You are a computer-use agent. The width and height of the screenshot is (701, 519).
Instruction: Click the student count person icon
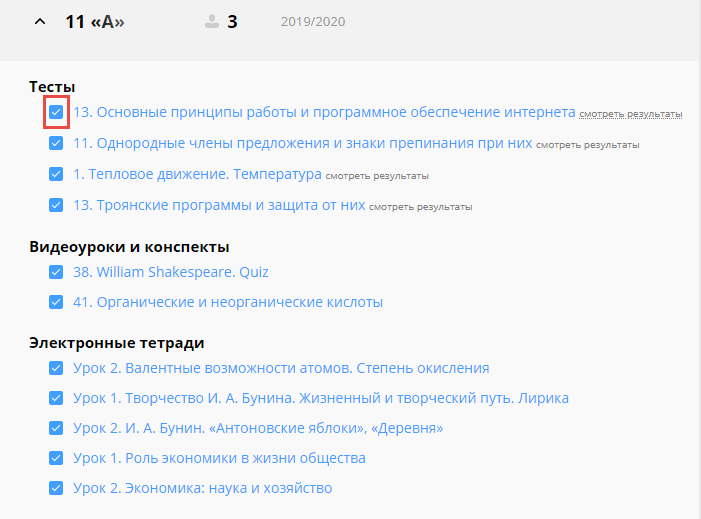point(212,21)
